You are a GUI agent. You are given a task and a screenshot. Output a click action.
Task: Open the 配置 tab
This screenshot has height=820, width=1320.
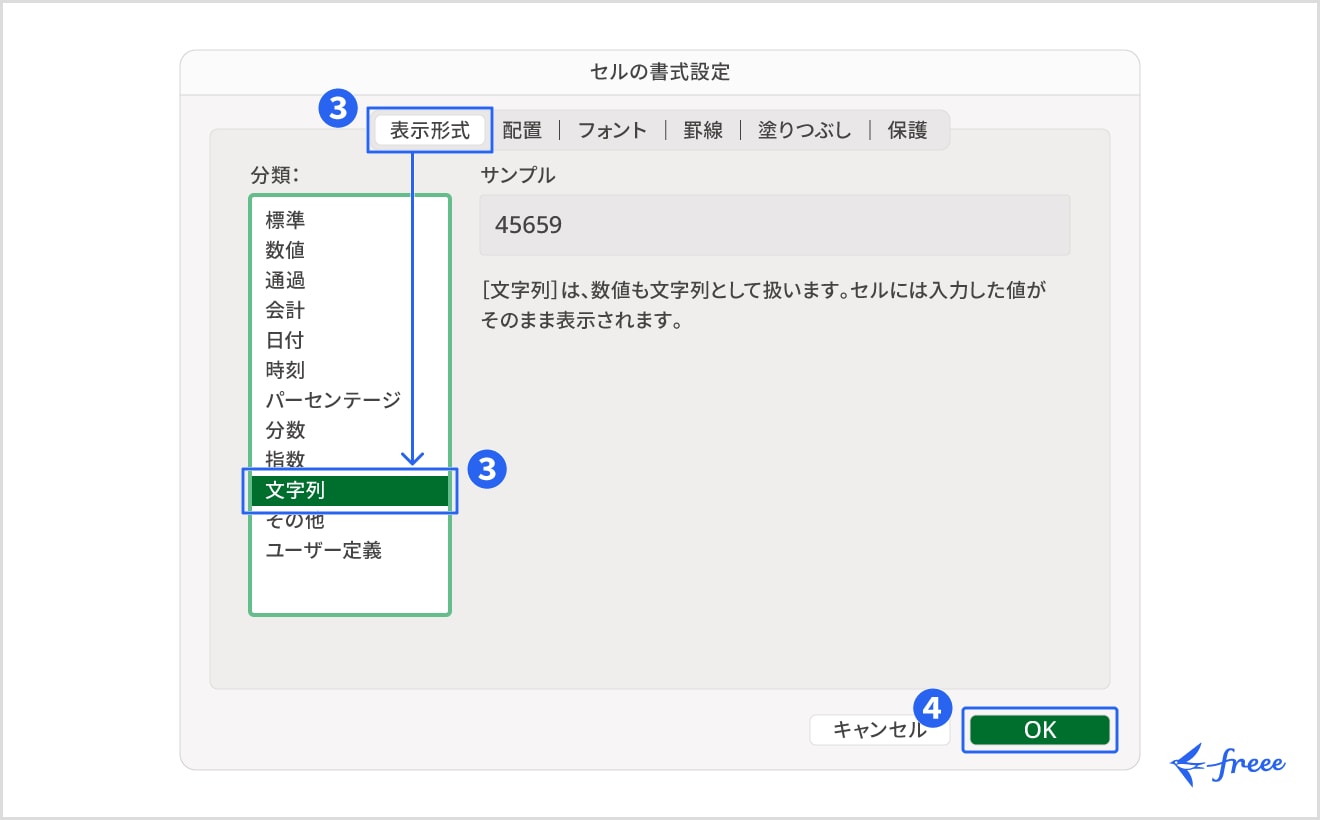click(522, 130)
